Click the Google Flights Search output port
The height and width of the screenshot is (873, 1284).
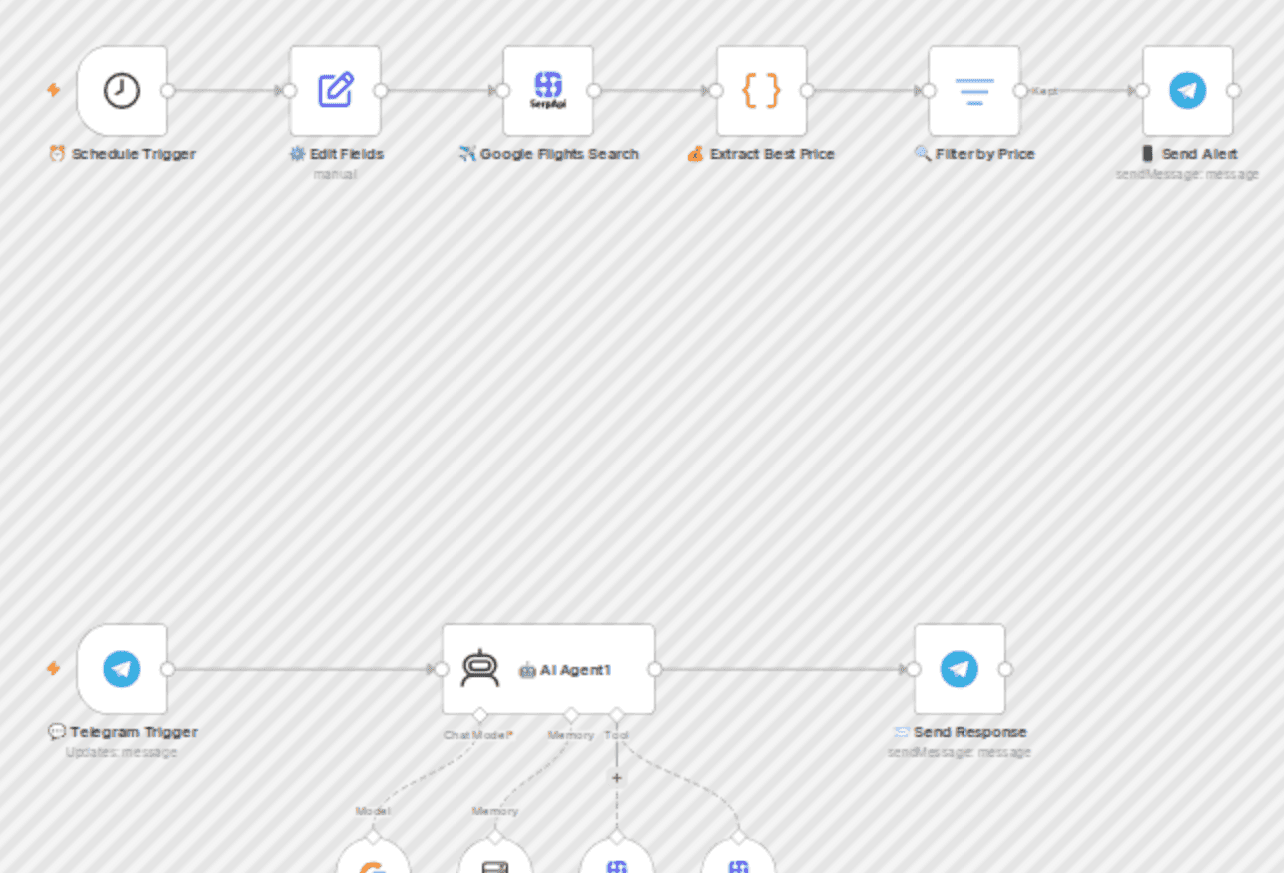pos(594,91)
